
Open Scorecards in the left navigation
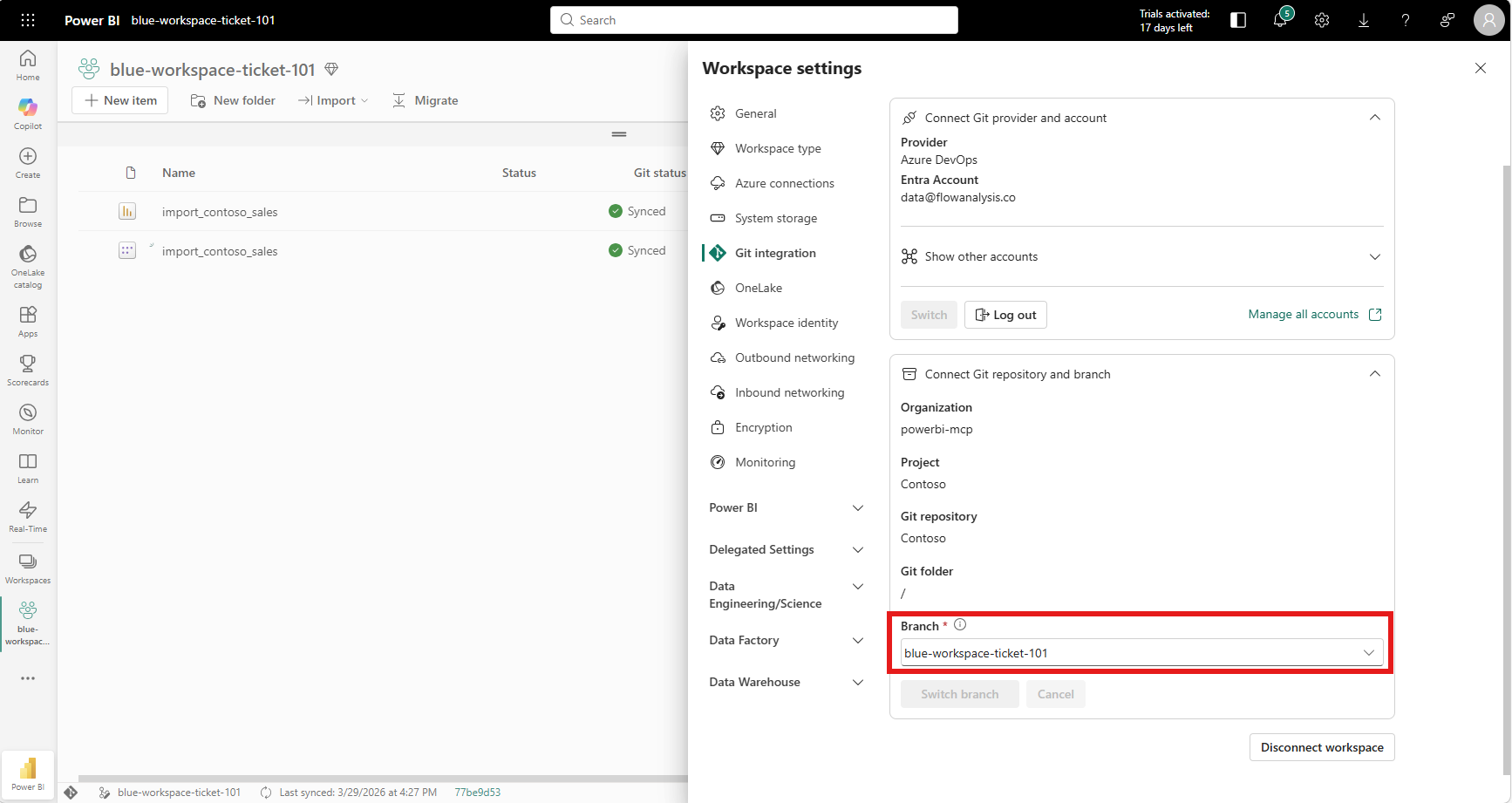pos(28,371)
